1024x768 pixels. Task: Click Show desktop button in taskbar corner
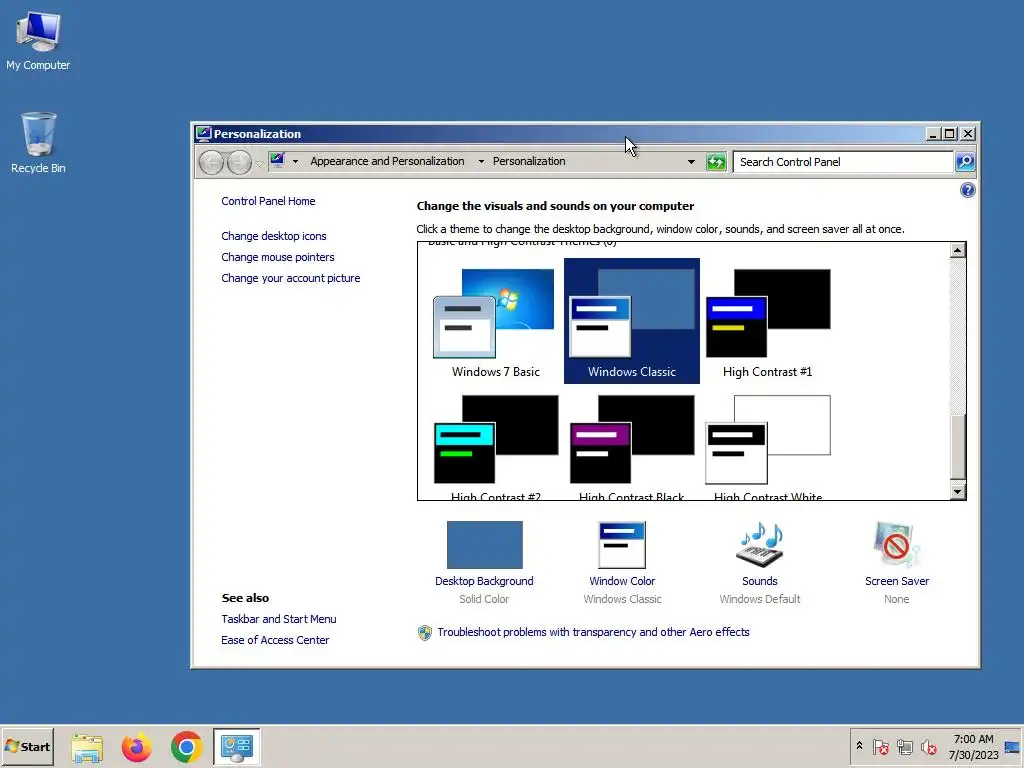point(1014,747)
